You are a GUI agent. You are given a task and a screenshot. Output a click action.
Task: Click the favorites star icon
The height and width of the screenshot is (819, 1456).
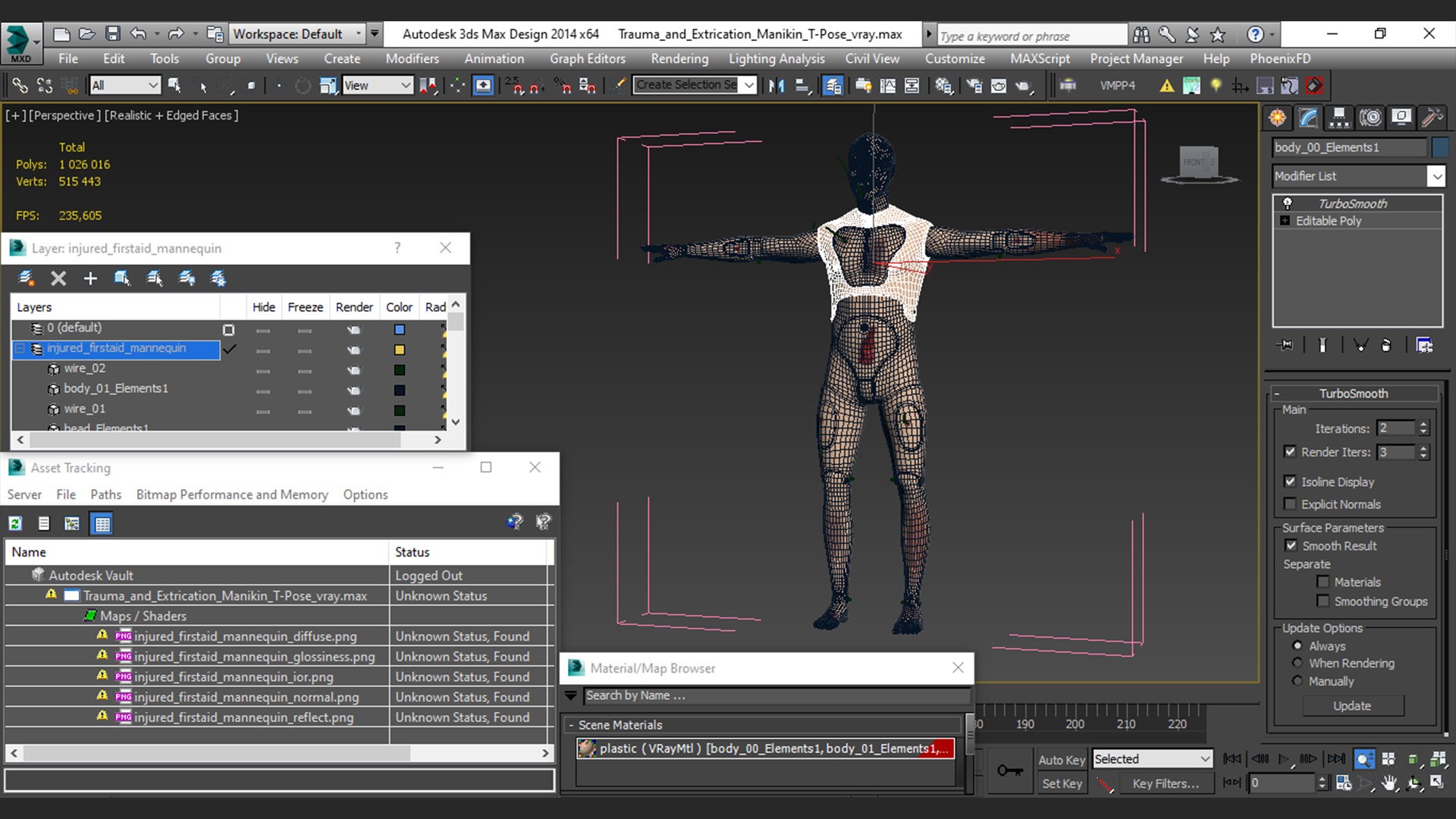[x=1218, y=34]
